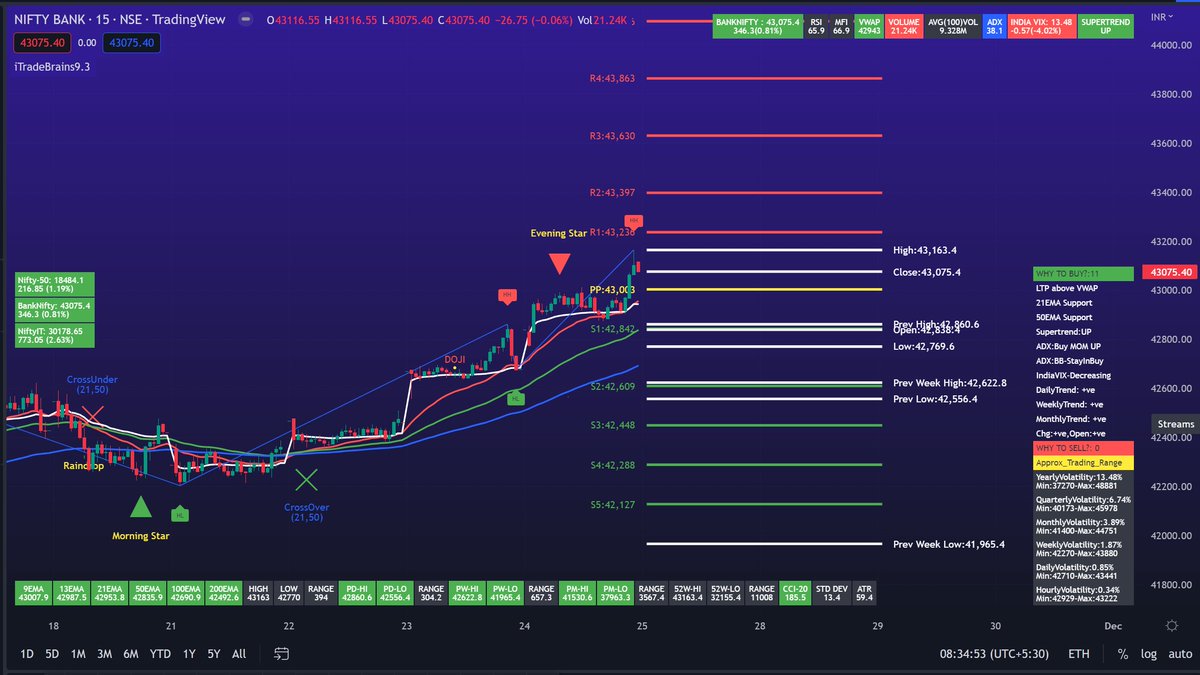The width and height of the screenshot is (1200, 675).
Task: Open the timezone menu showing UTC+5:30
Action: click(x=996, y=654)
